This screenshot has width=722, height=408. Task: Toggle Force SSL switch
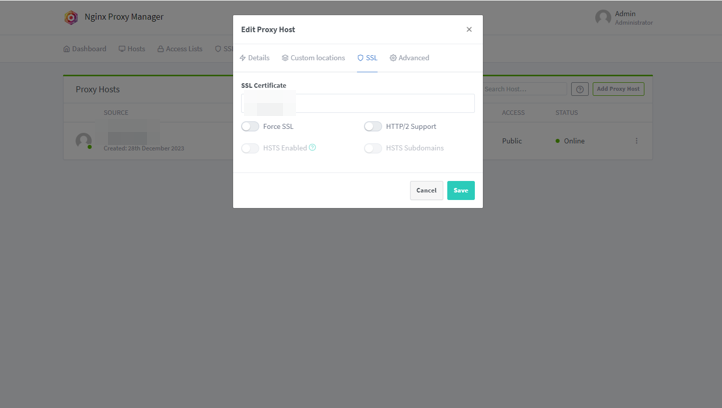[x=250, y=126]
